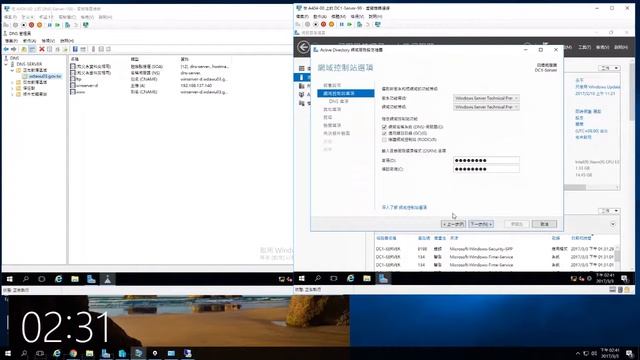Click Pause icon in DC1-Server VM toolbar

click(342, 24)
